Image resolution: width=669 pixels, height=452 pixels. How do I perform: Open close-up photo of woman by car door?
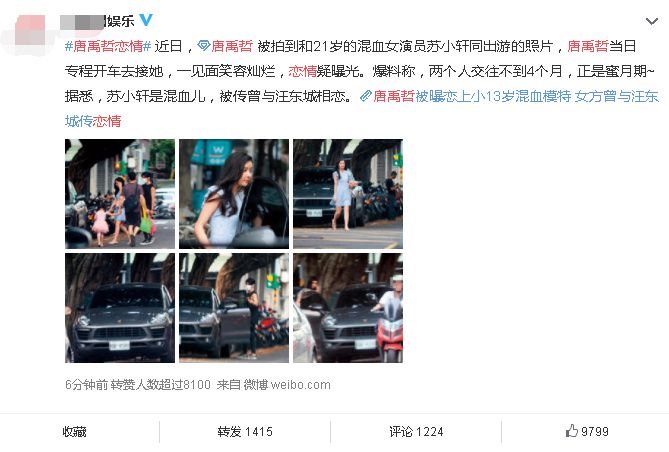(x=234, y=194)
